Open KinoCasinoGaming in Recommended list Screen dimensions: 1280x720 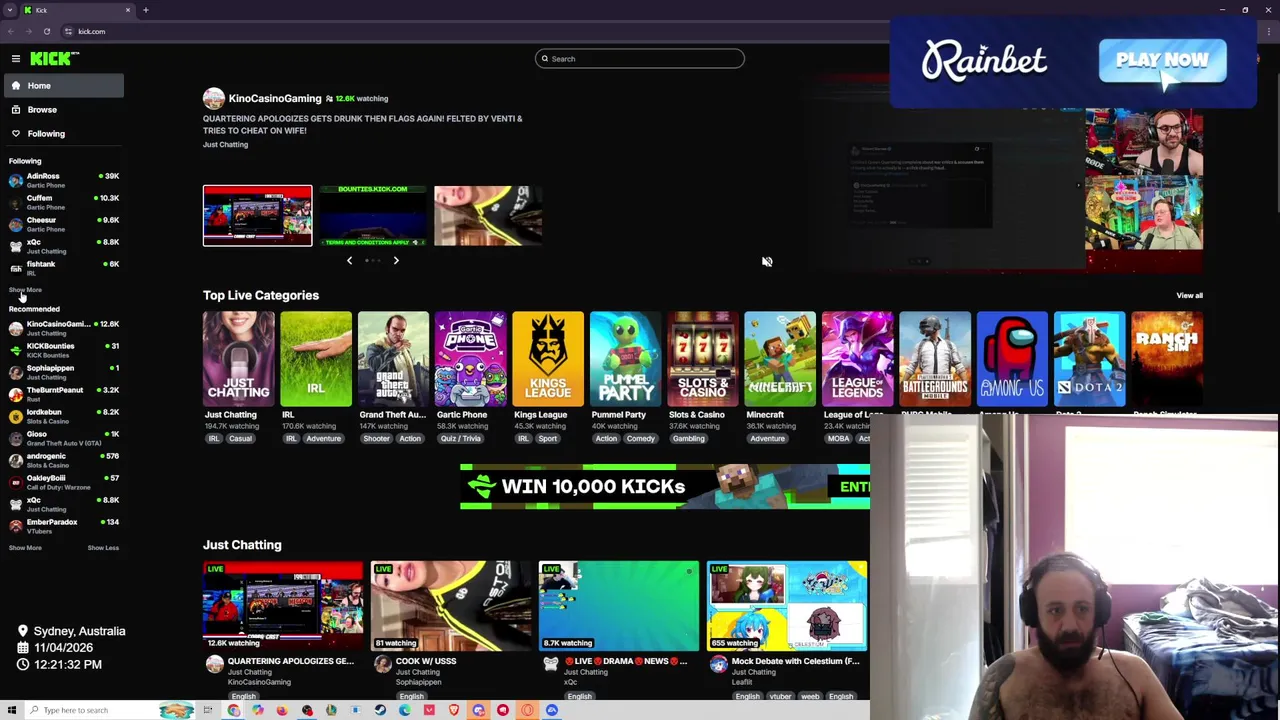tap(62, 328)
